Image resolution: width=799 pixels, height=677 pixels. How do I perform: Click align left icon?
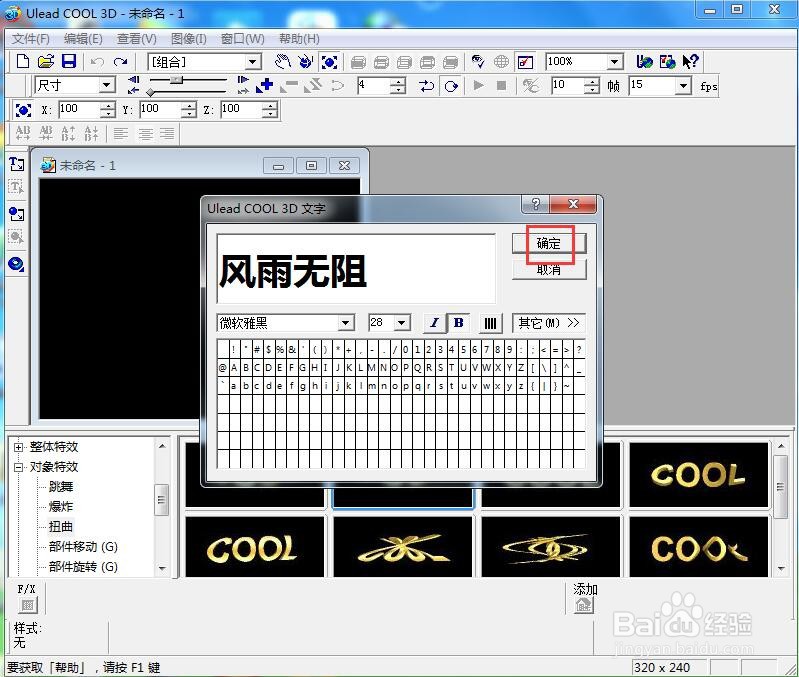(121, 133)
